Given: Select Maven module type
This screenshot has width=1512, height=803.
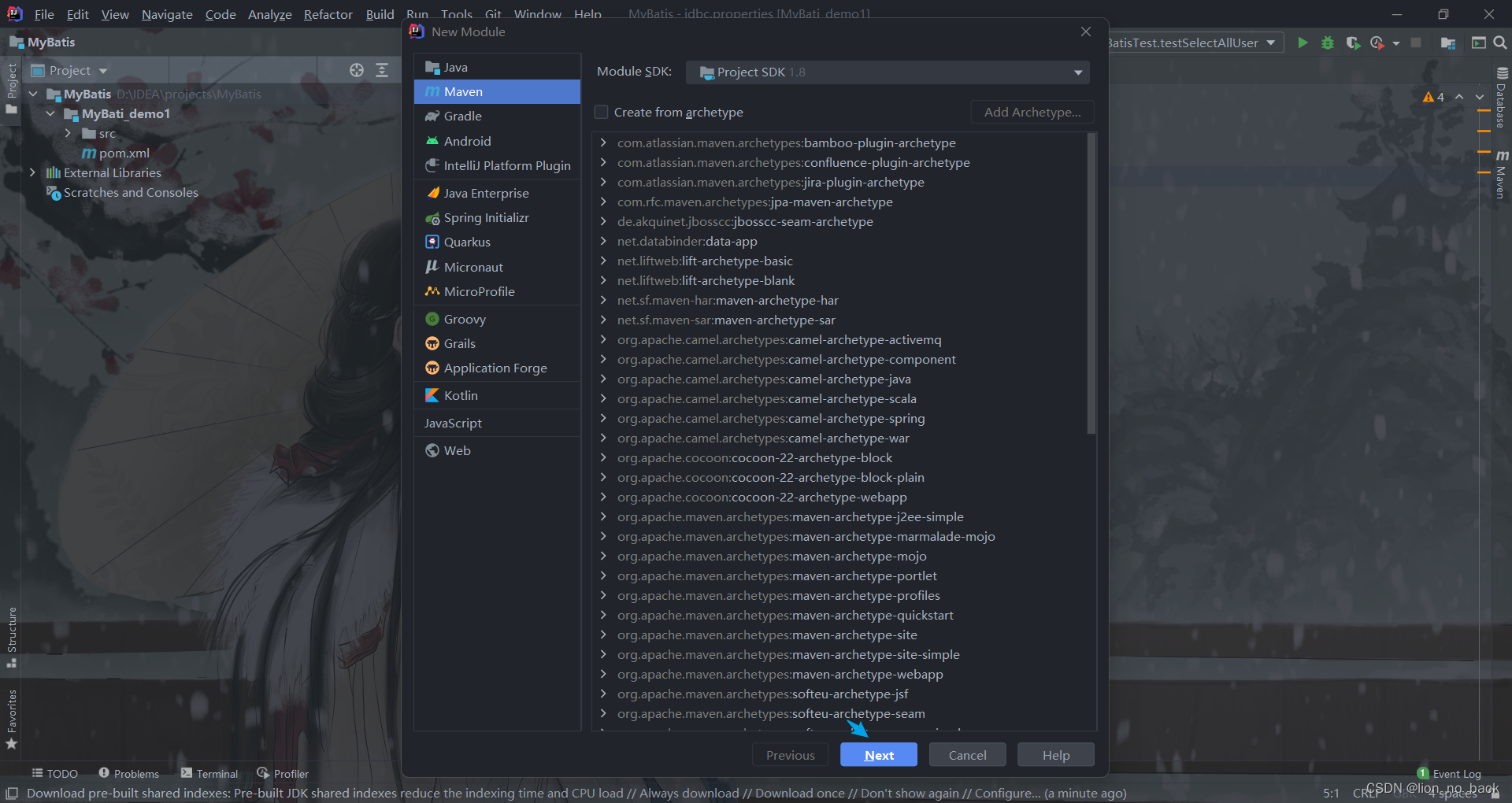Looking at the screenshot, I should [497, 91].
